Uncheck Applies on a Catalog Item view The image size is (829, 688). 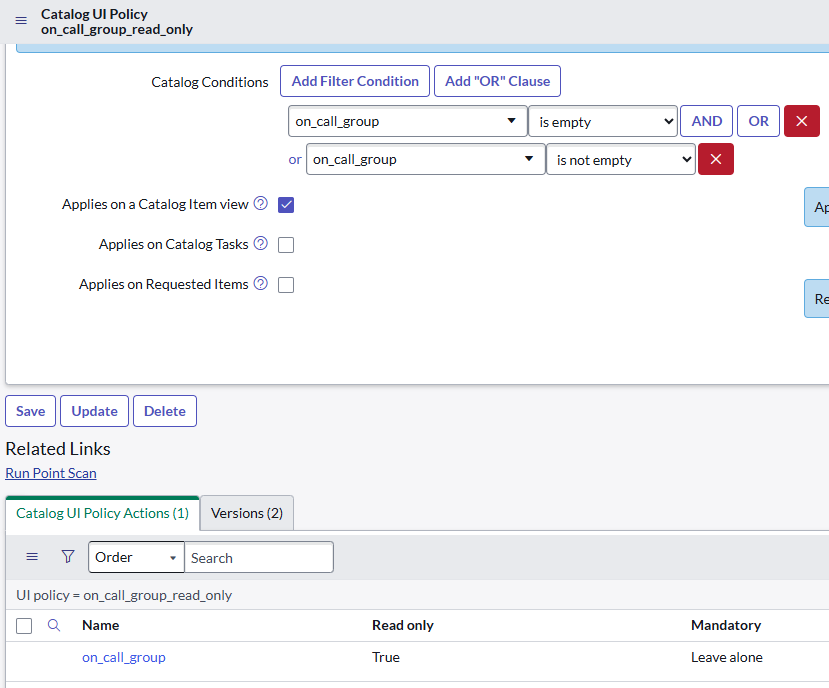[286, 205]
